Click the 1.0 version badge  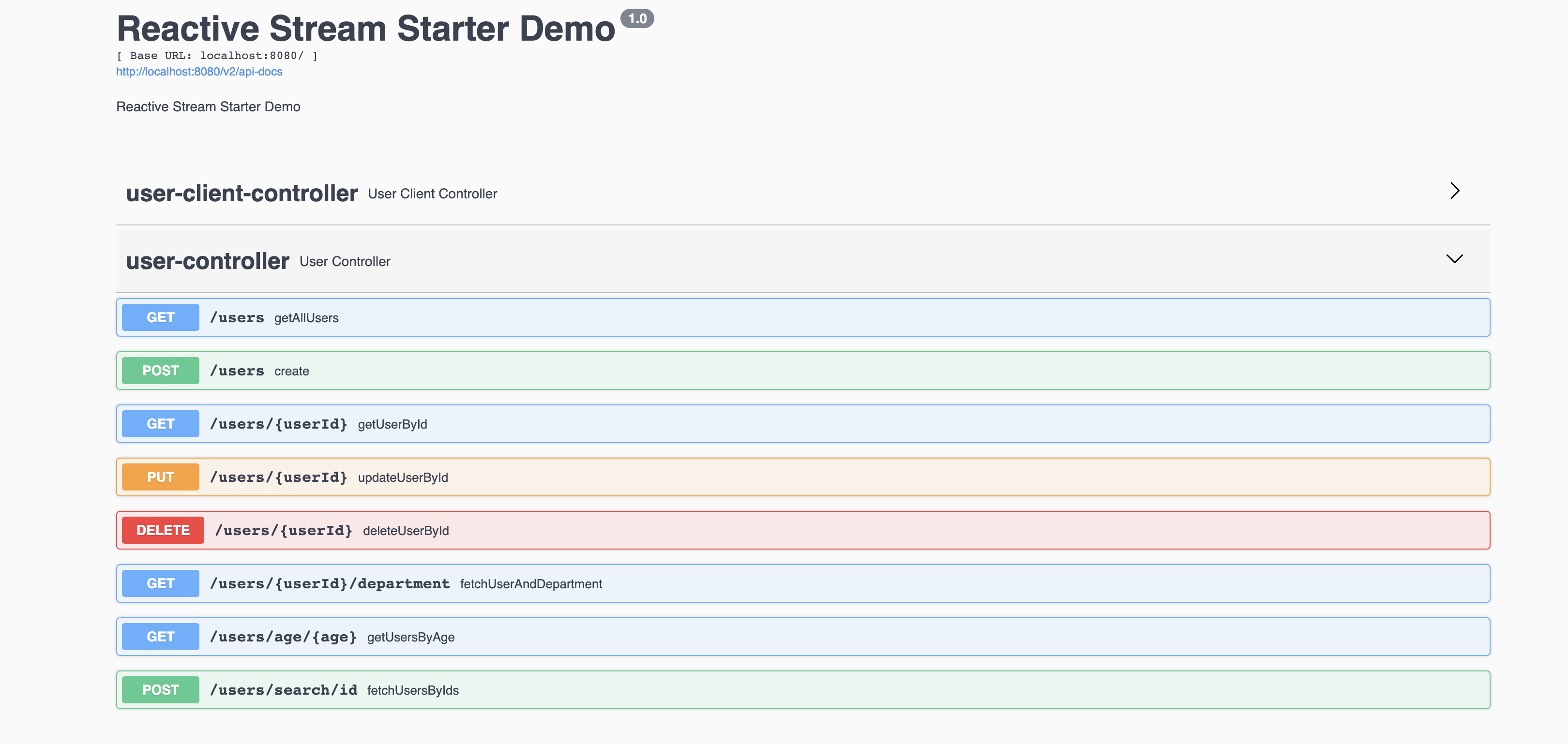point(637,19)
